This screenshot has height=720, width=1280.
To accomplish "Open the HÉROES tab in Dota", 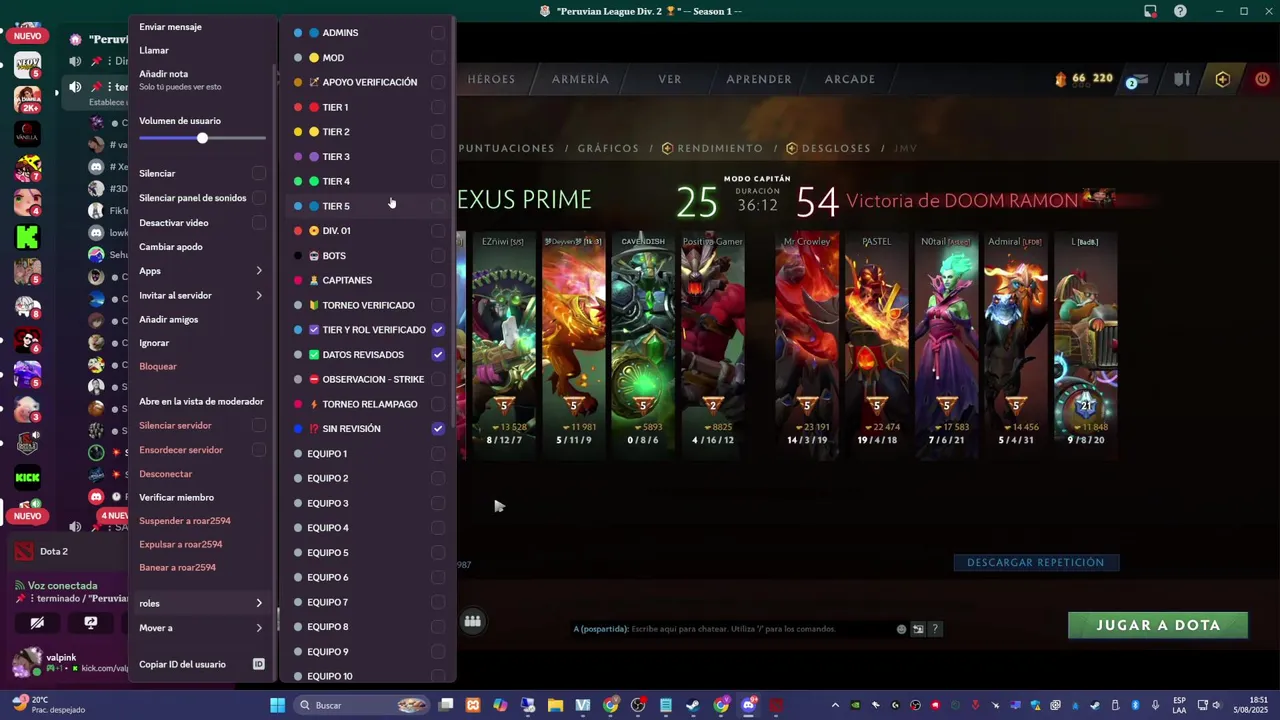I will (x=491, y=79).
